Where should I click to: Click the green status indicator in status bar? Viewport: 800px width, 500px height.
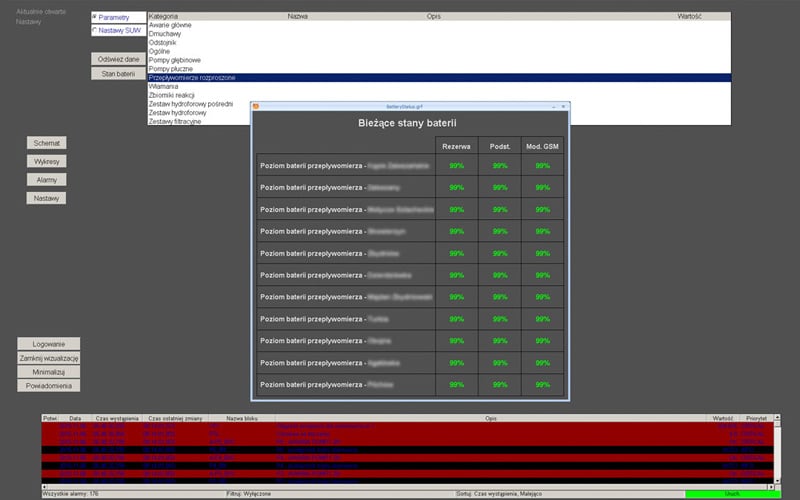click(732, 494)
